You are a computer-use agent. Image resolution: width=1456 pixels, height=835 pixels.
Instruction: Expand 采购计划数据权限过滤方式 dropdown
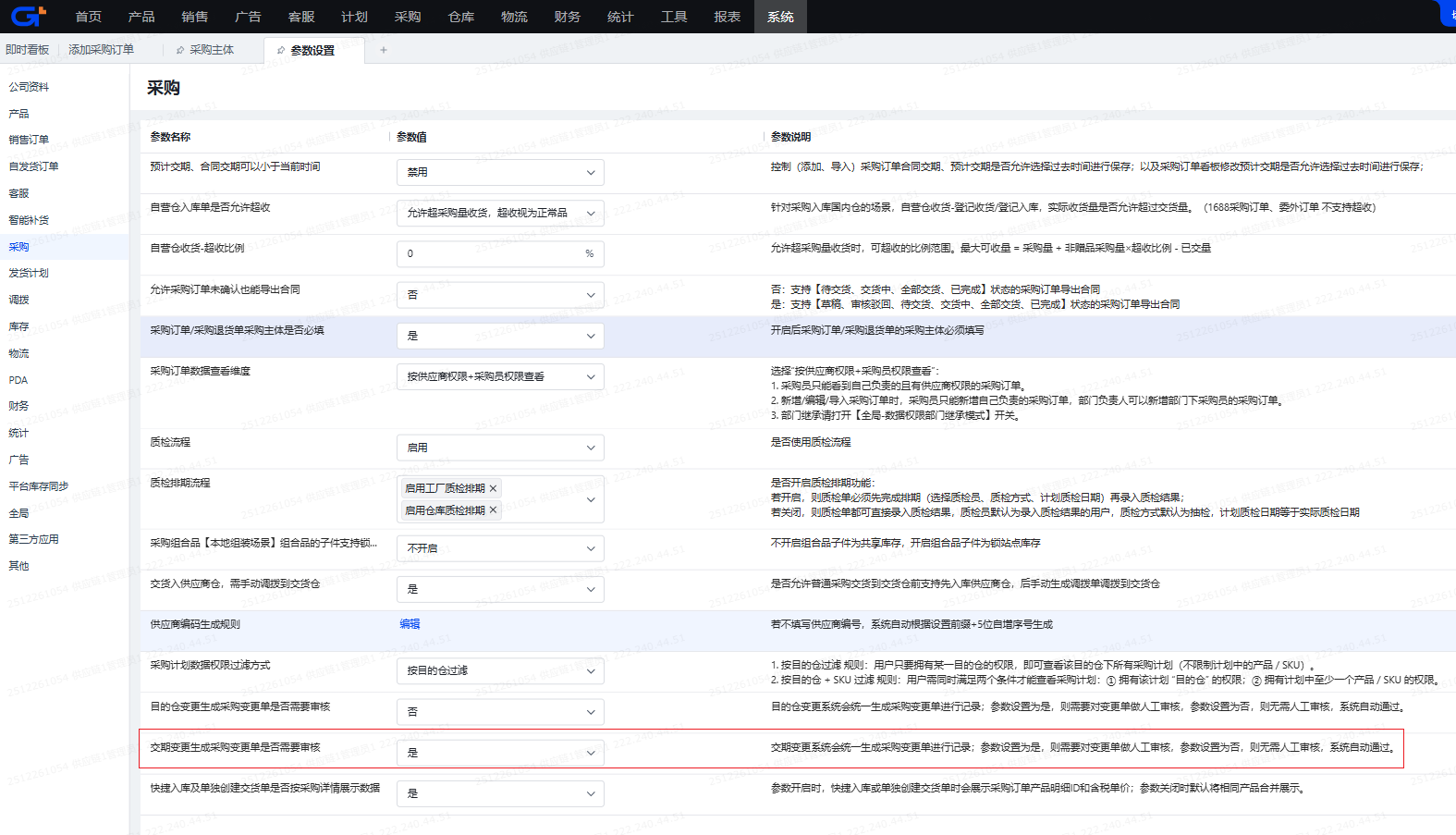point(499,670)
